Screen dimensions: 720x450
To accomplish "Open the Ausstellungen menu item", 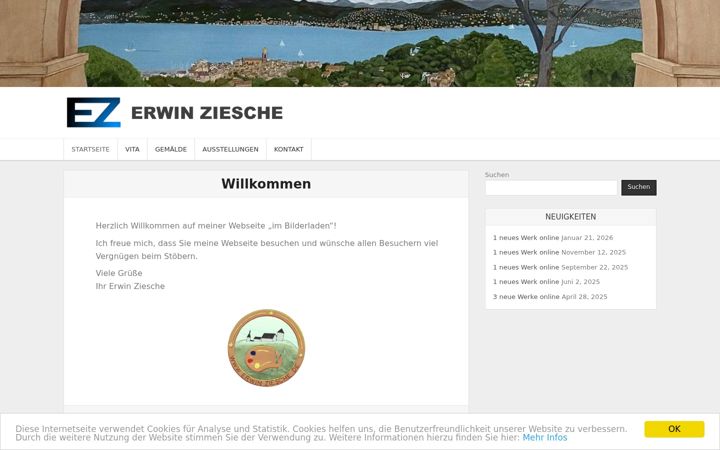I will (231, 149).
